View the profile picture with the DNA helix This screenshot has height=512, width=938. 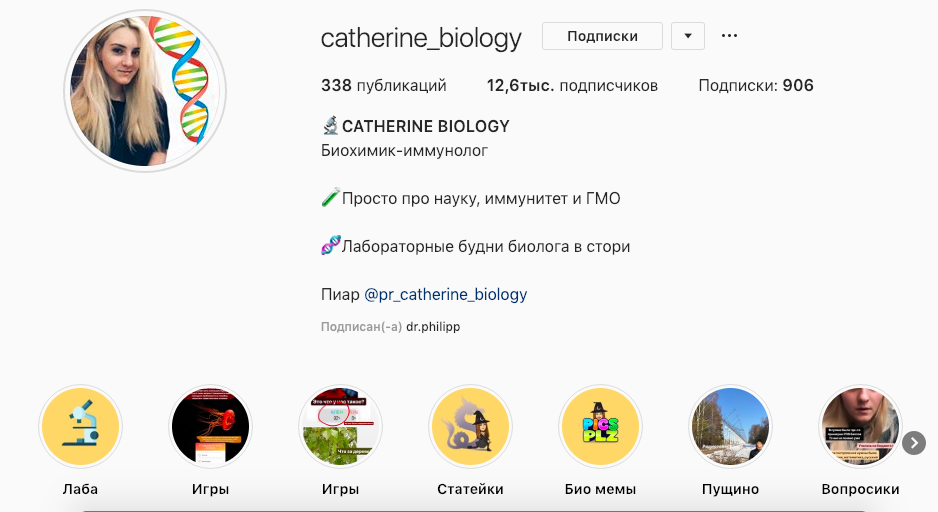[145, 91]
